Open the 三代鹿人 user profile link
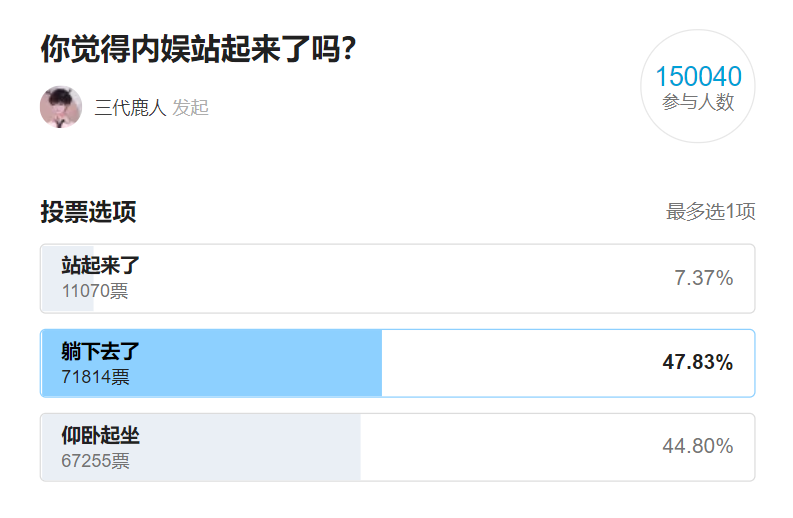Image resolution: width=793 pixels, height=518 pixels. click(130, 108)
